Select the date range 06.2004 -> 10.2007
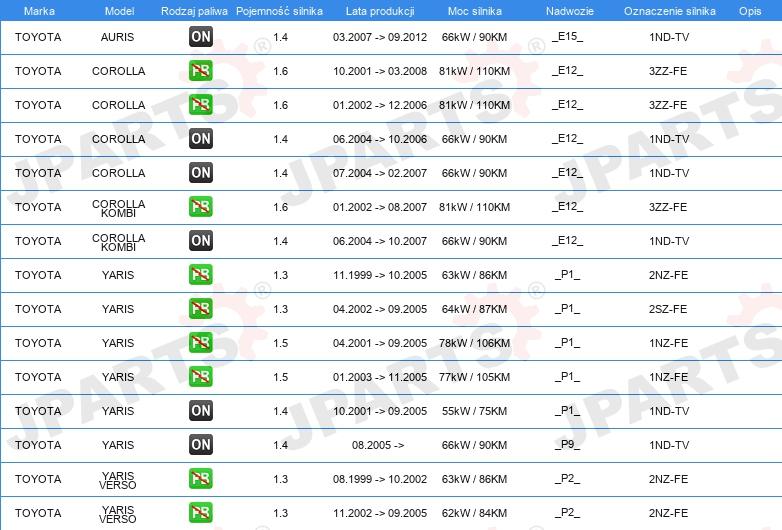 point(380,241)
